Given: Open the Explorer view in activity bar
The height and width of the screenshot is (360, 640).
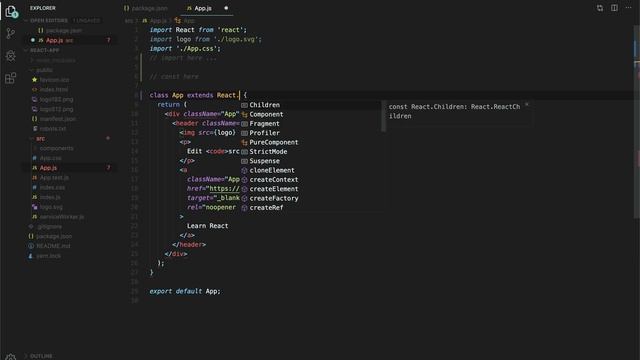Looking at the screenshot, I should [11, 12].
